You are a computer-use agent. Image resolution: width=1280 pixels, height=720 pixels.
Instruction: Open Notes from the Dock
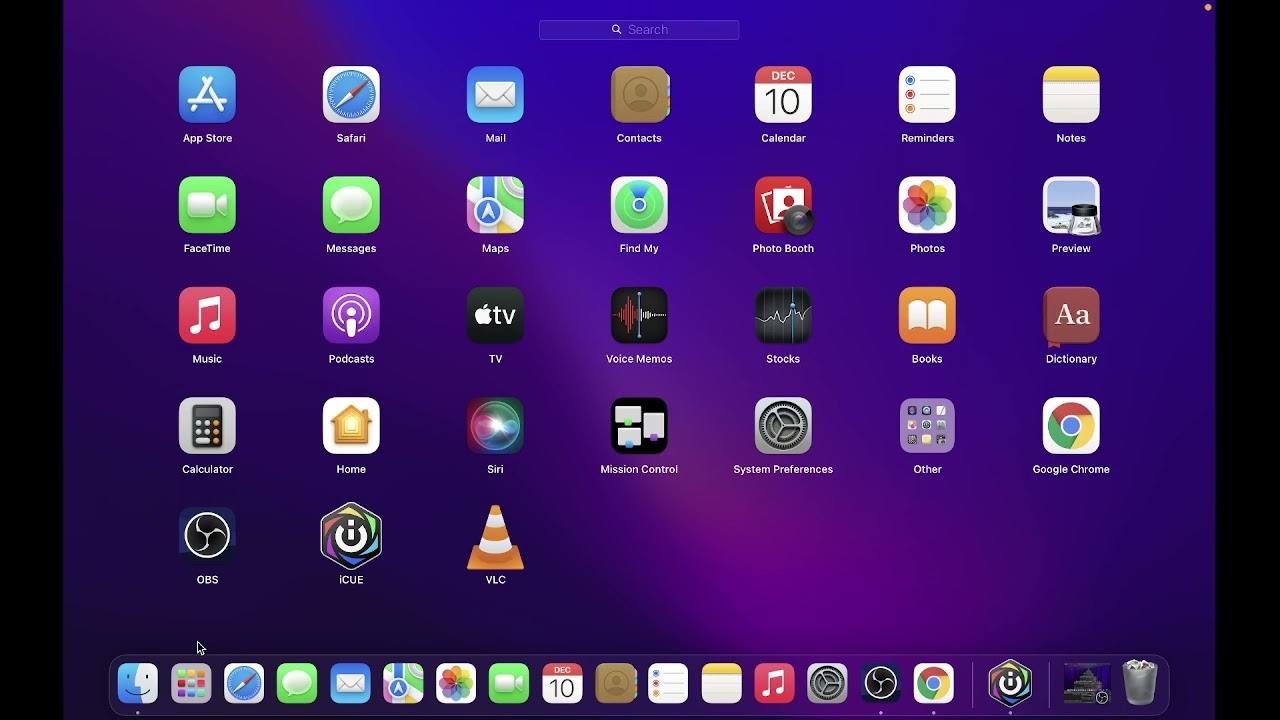pyautogui.click(x=721, y=684)
